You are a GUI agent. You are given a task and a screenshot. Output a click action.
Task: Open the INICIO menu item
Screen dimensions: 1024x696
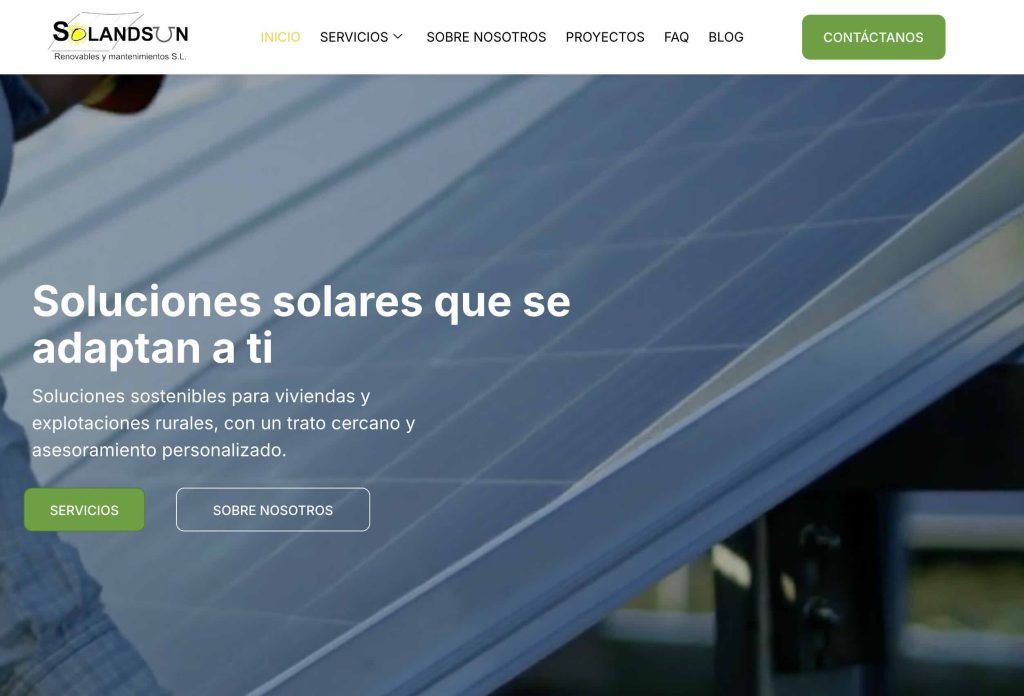click(280, 37)
